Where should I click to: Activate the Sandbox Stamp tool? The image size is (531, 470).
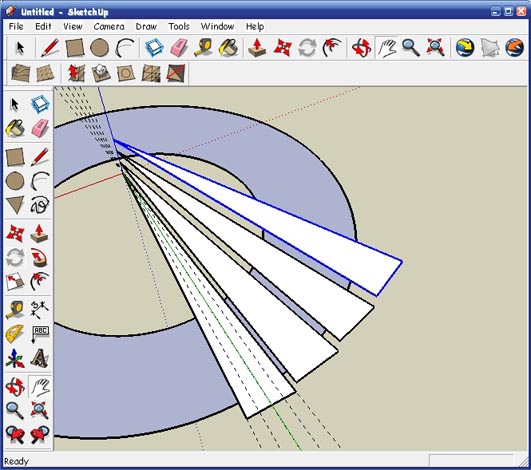101,73
